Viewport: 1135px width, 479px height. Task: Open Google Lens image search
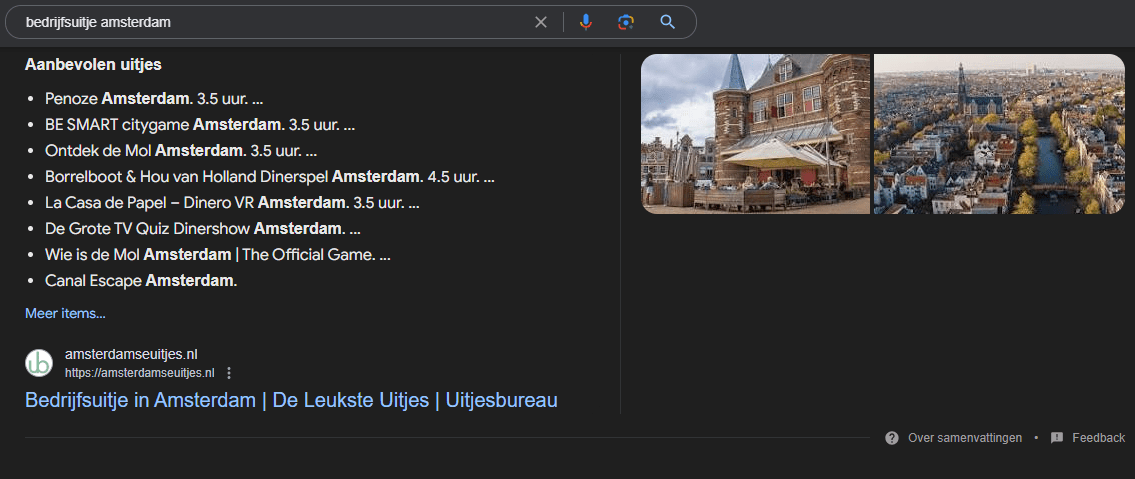point(626,22)
